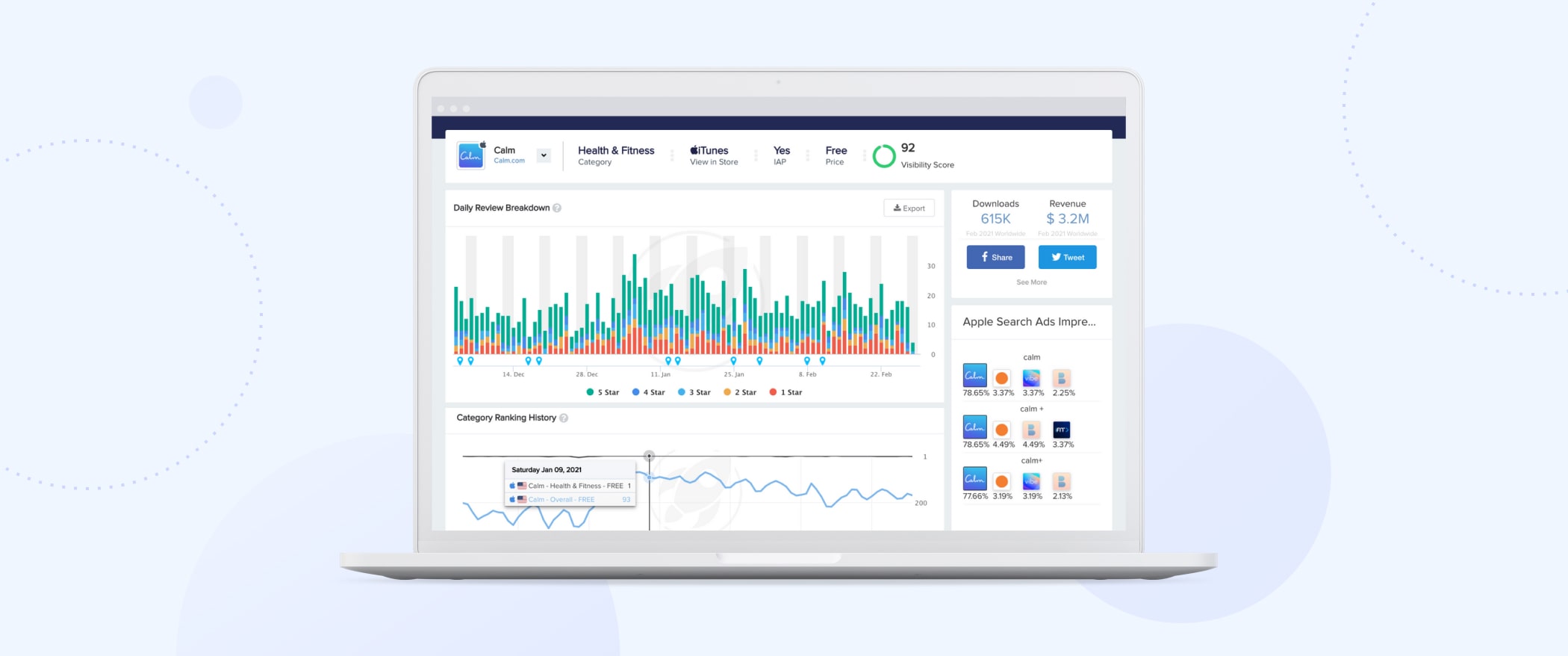Click the very first pin marker on the review timeline
Image resolution: width=1568 pixels, height=656 pixels.
tap(460, 361)
